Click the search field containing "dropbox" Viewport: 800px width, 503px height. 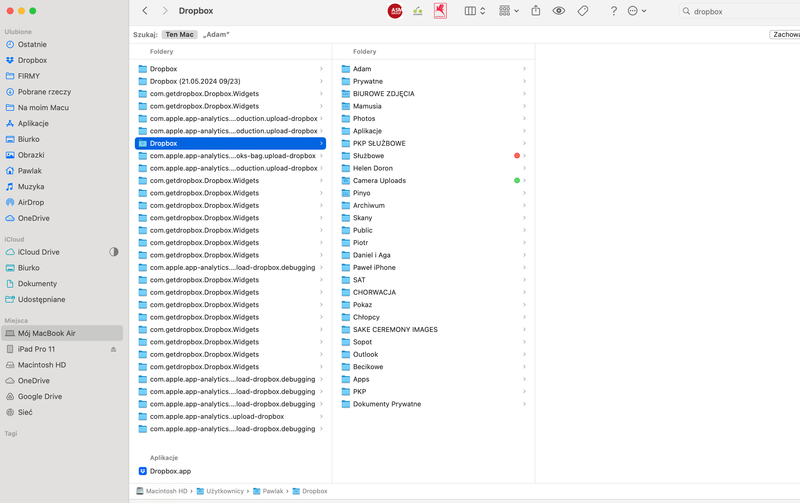(740, 11)
